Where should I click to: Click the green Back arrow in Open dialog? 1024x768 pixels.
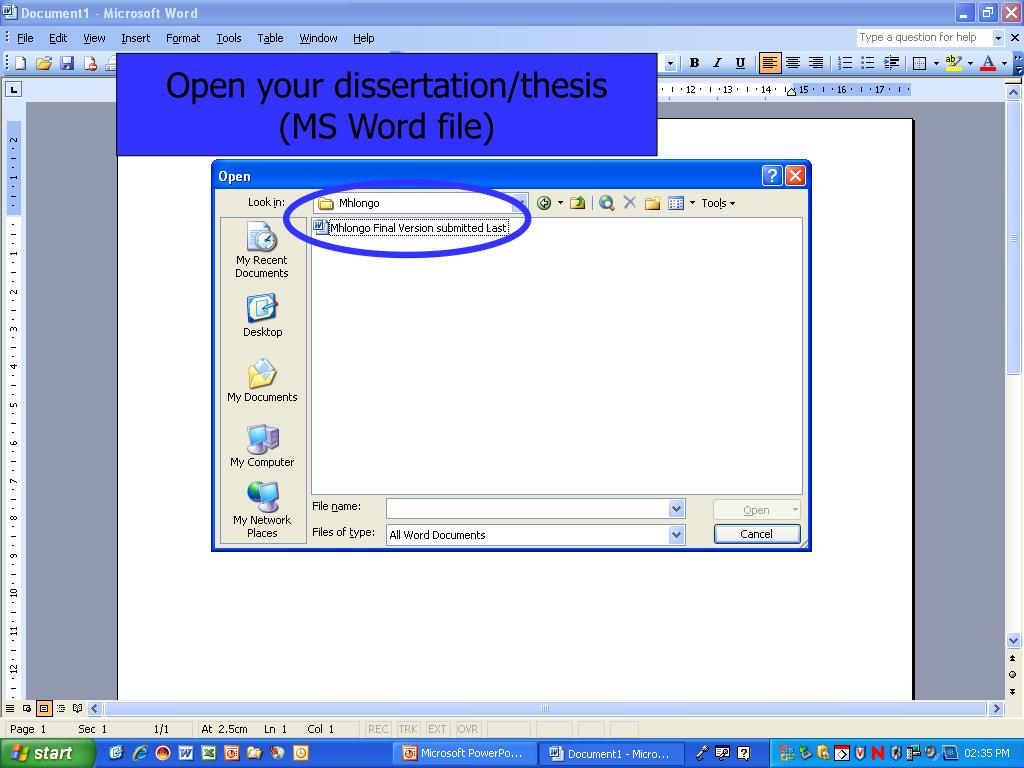543,203
